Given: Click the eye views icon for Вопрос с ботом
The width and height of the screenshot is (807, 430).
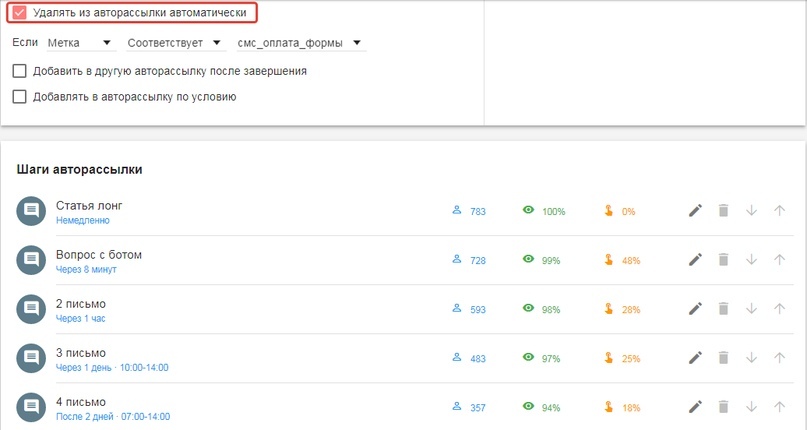Looking at the screenshot, I should [x=528, y=260].
